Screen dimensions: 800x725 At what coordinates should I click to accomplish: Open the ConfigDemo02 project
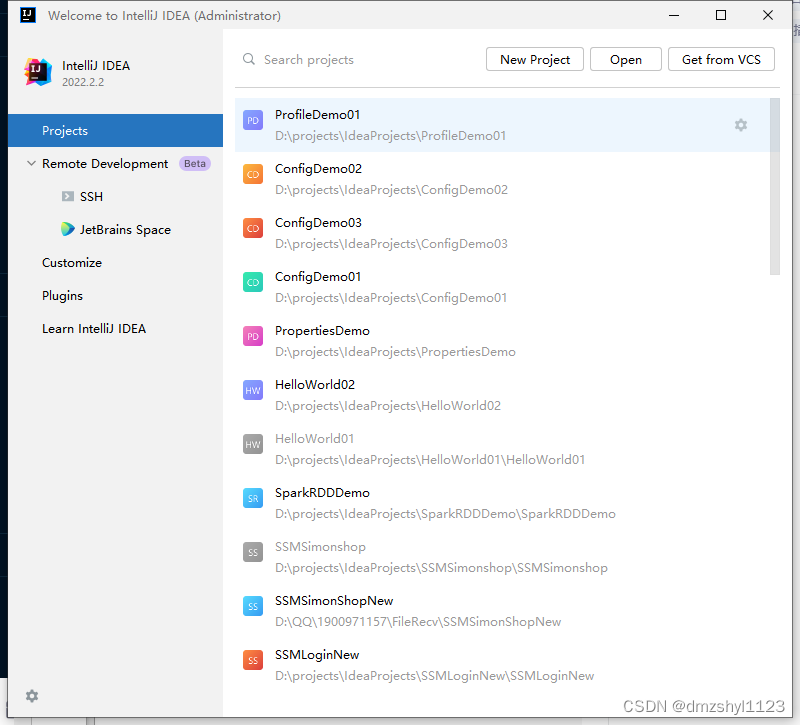pyautogui.click(x=502, y=179)
